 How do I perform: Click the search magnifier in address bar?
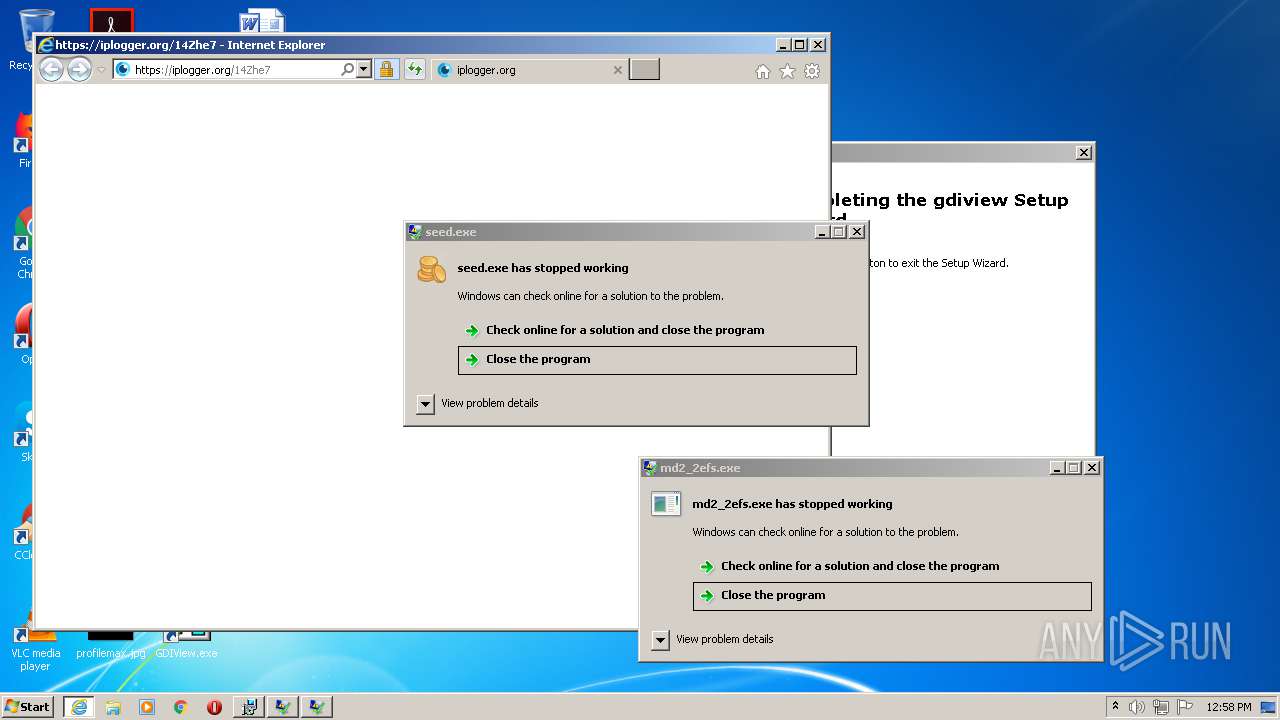pyautogui.click(x=347, y=70)
